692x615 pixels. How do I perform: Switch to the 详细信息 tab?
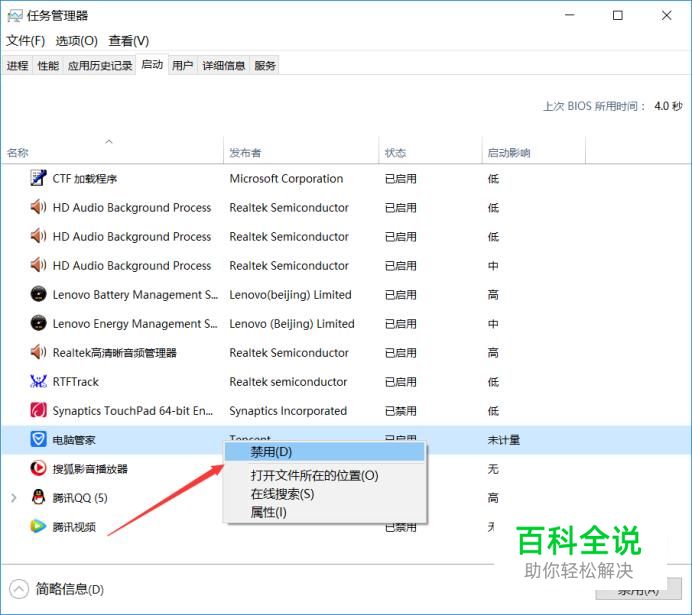point(224,66)
